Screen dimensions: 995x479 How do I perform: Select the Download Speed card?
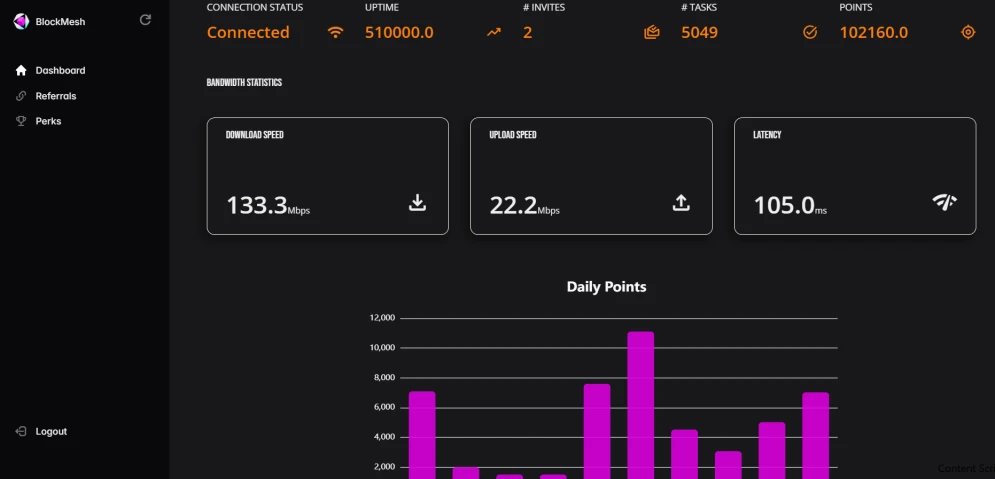click(327, 176)
